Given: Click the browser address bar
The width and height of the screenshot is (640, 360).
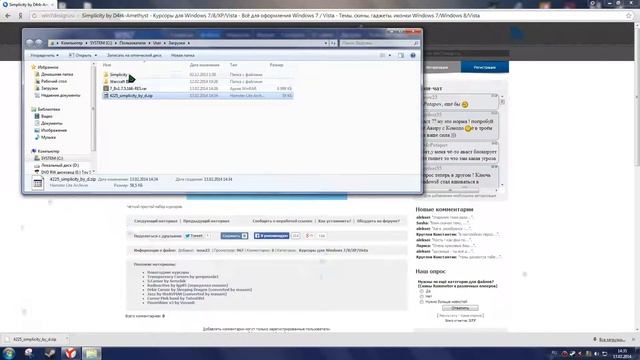Looking at the screenshot, I should coord(327,16).
